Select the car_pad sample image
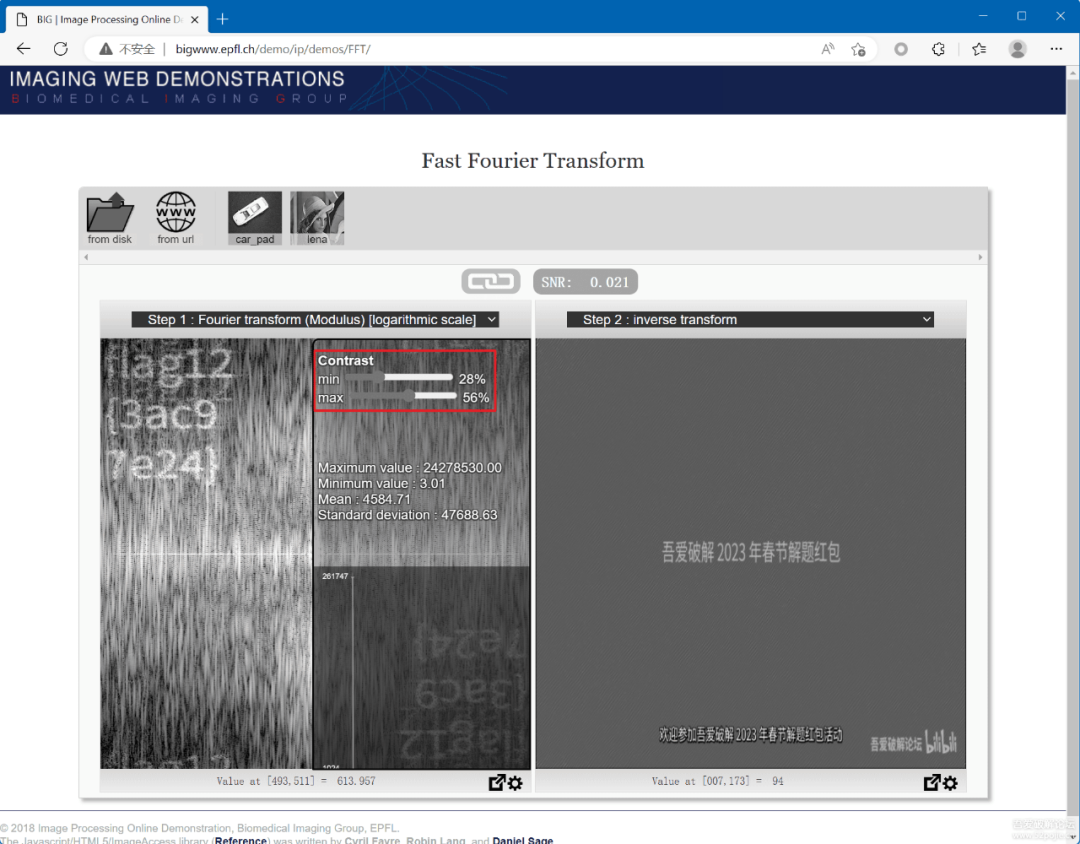The width and height of the screenshot is (1080, 844). coord(255,216)
